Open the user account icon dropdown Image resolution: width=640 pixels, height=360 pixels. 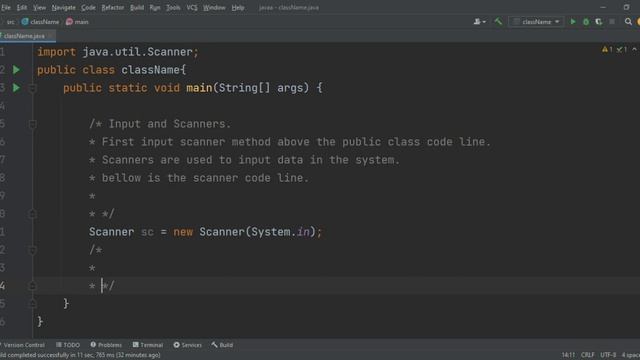click(x=480, y=22)
